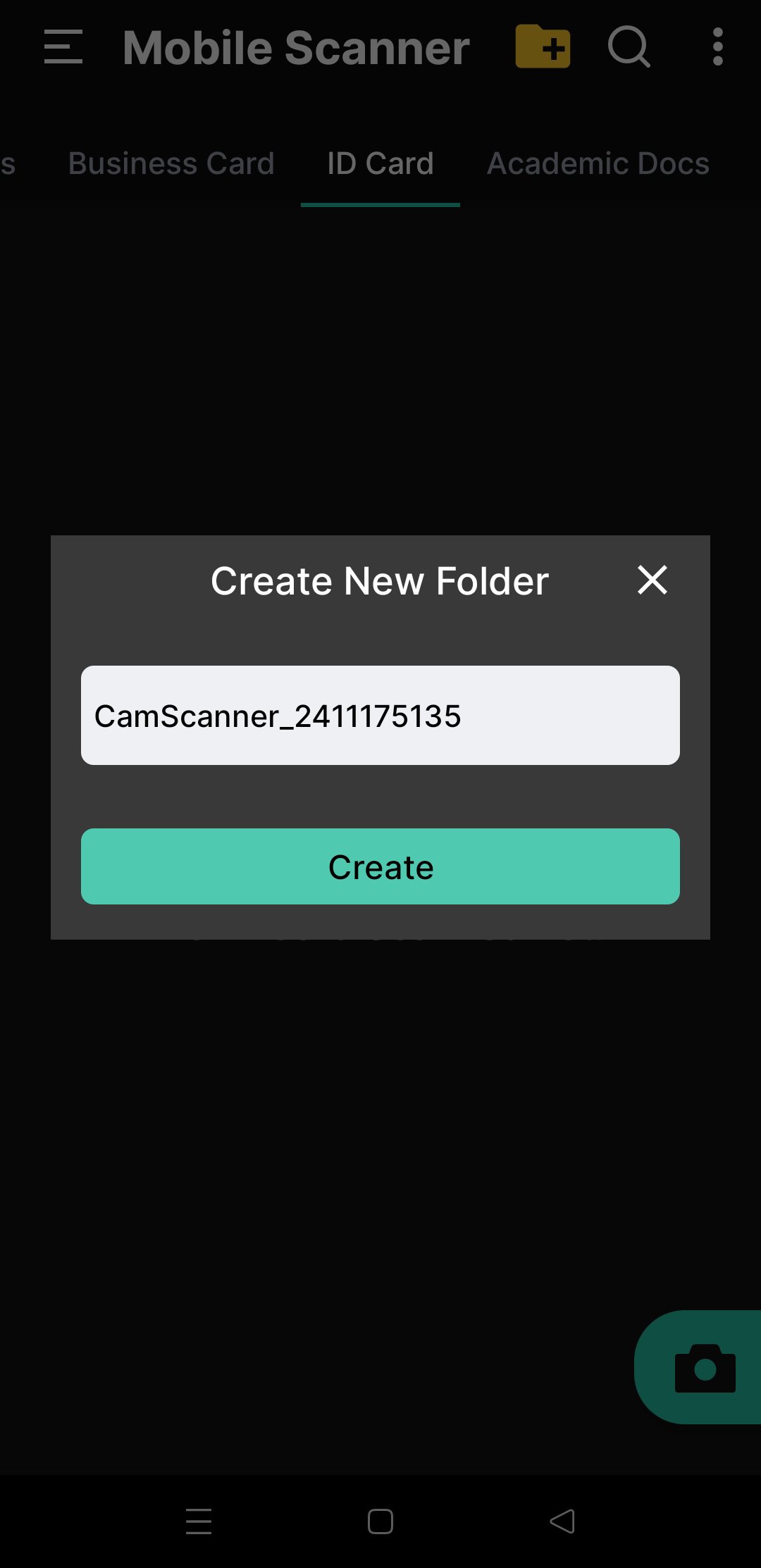Switch to the Business Card tab
This screenshot has height=1568, width=761.
click(171, 163)
